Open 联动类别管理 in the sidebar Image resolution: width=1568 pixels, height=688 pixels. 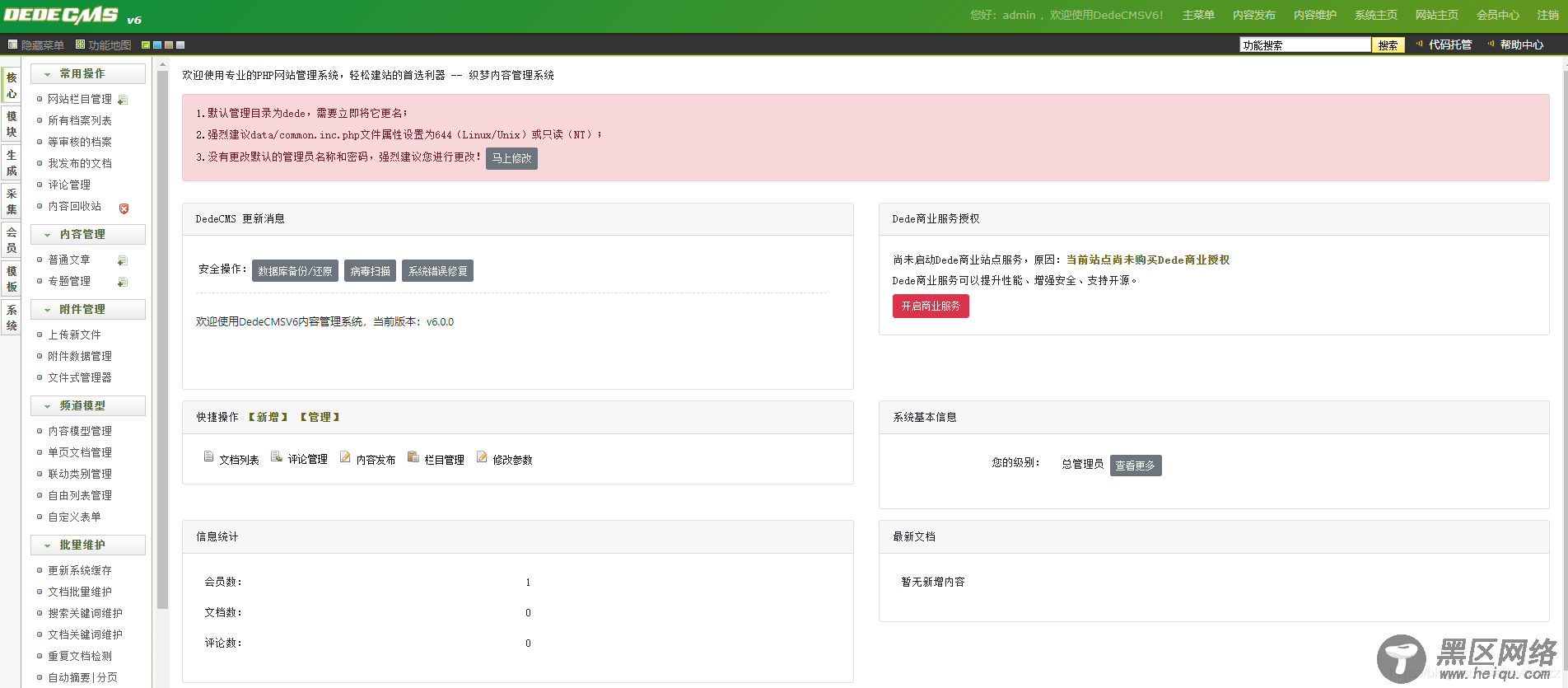pos(80,474)
